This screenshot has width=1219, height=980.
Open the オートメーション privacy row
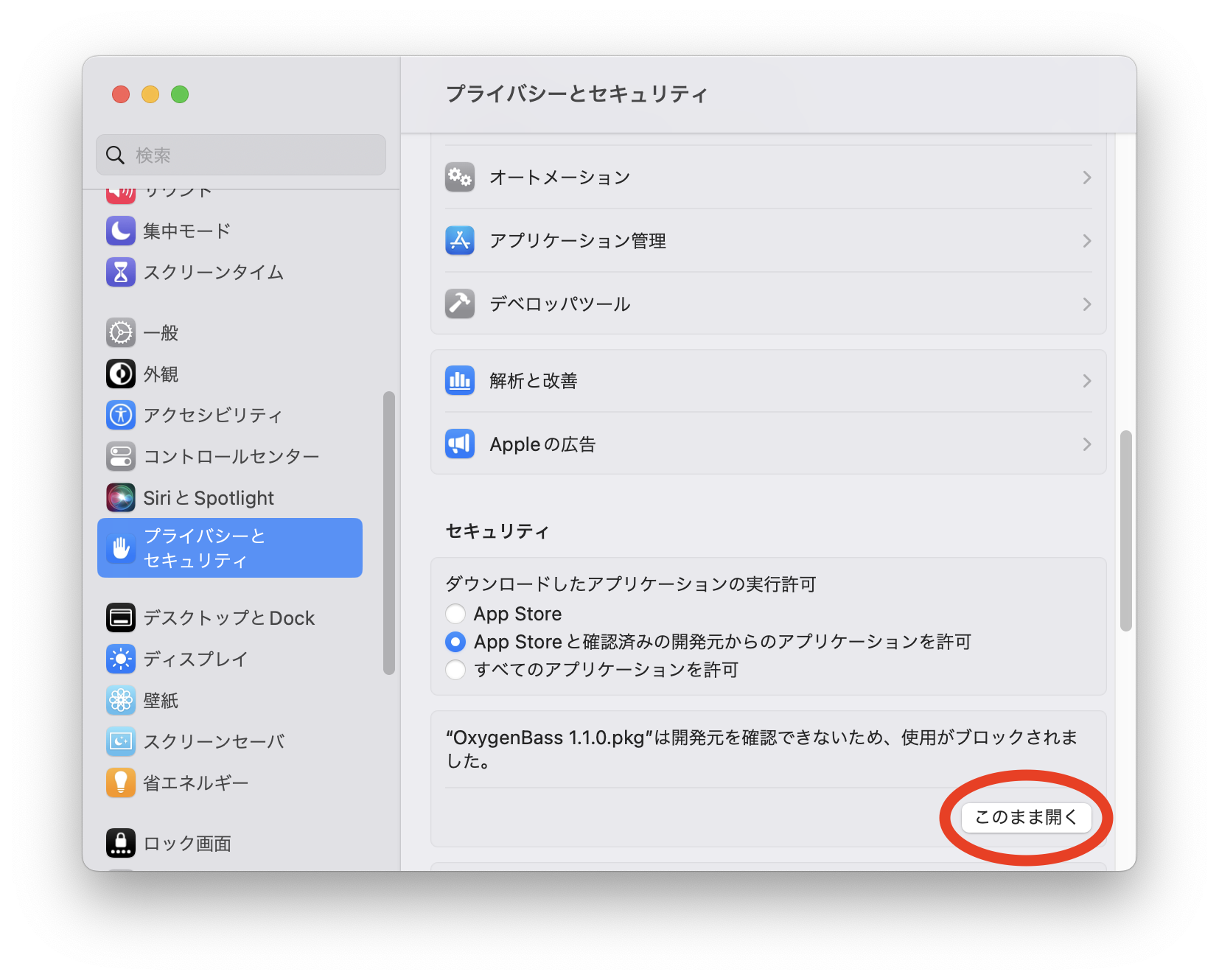pyautogui.click(x=769, y=178)
